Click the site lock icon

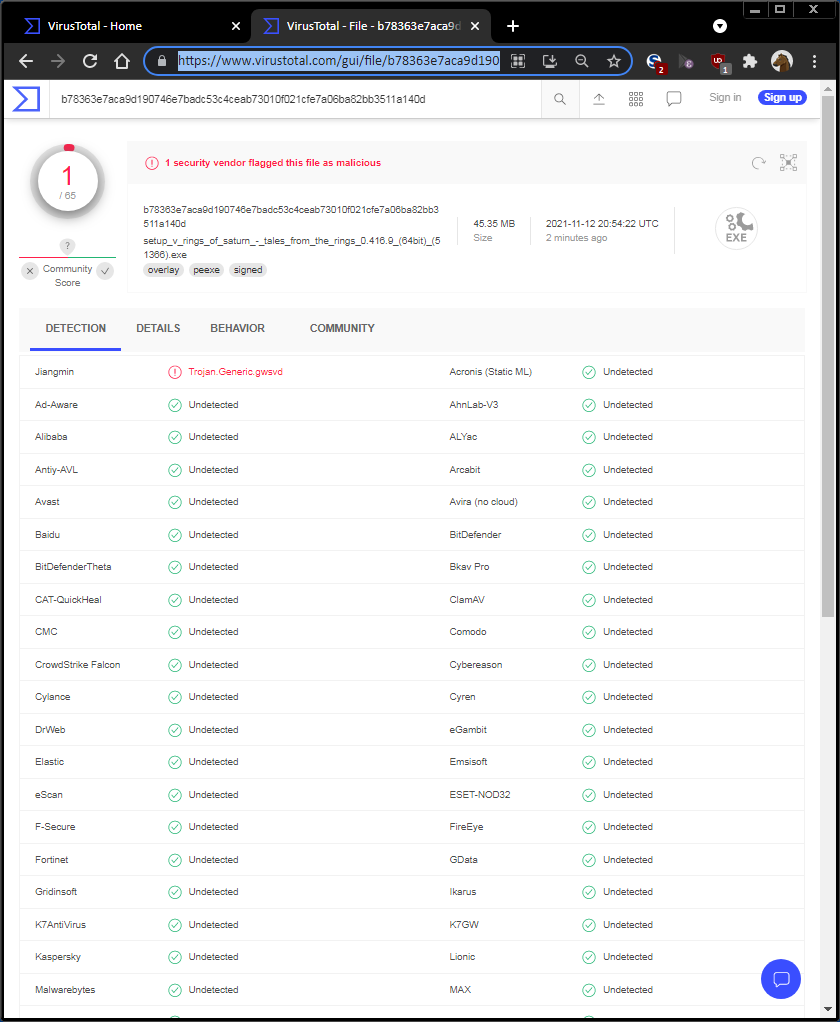162,61
